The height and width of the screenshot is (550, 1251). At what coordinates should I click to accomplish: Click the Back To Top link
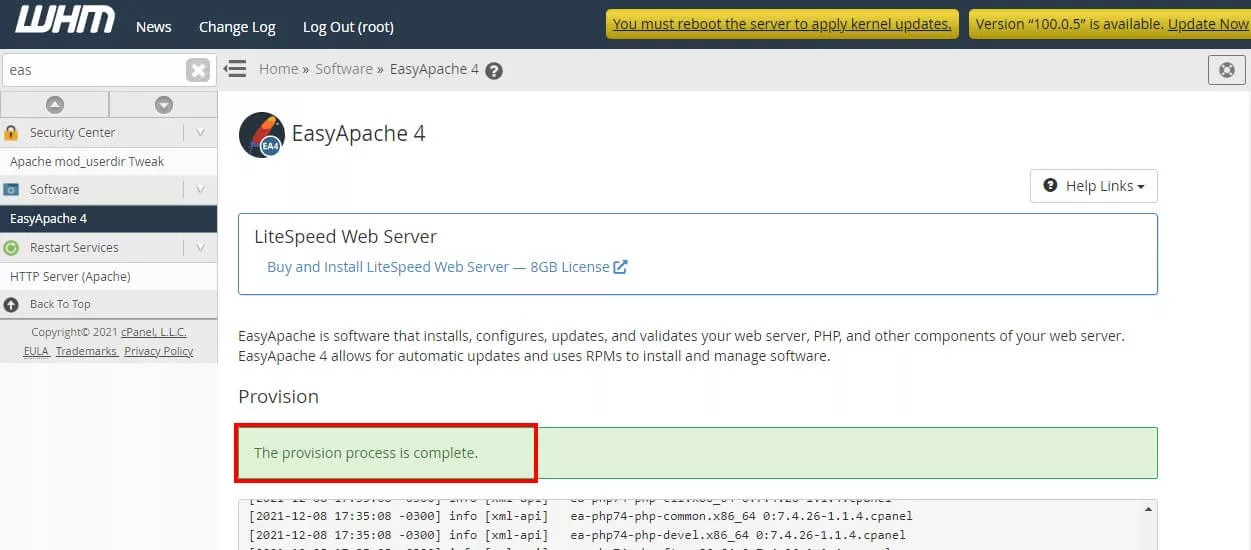click(x=60, y=304)
